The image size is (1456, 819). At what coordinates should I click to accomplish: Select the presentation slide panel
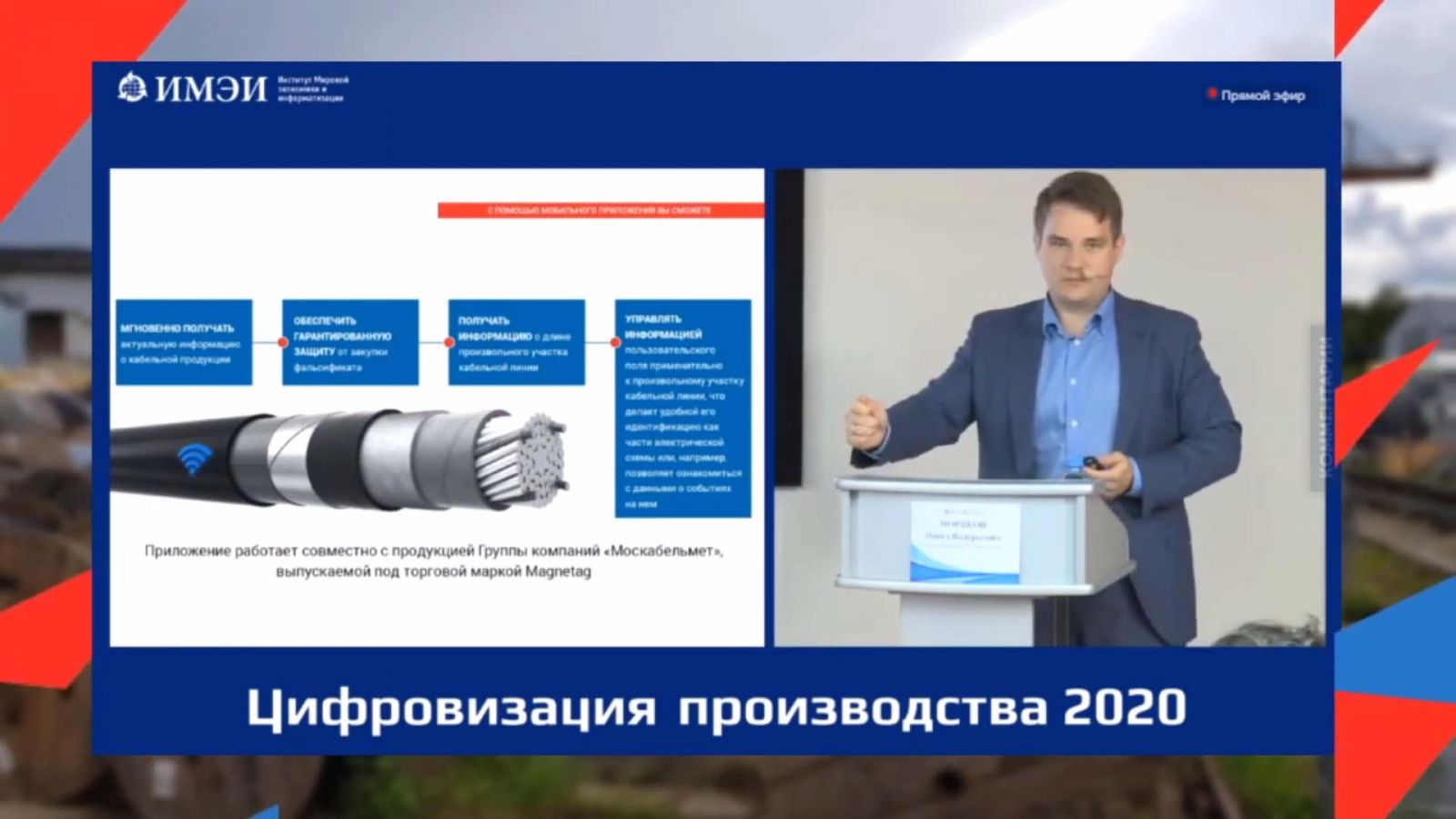[437, 408]
